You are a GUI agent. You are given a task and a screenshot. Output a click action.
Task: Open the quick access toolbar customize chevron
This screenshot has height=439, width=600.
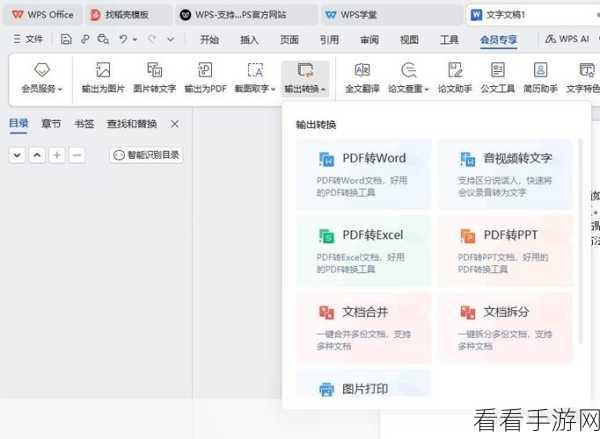coord(171,39)
